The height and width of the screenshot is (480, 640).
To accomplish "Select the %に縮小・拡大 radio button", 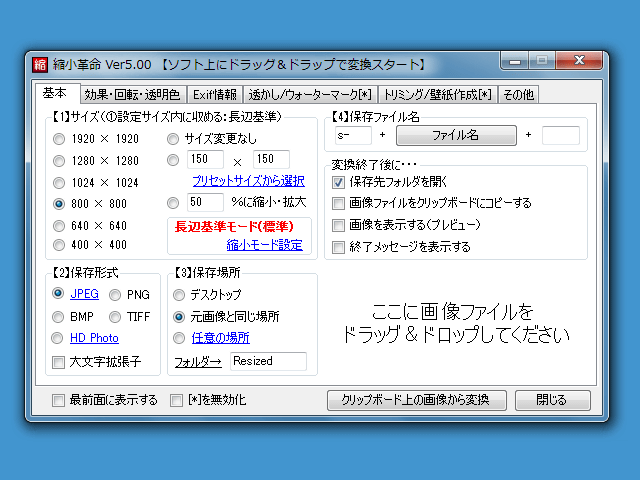I will point(173,203).
